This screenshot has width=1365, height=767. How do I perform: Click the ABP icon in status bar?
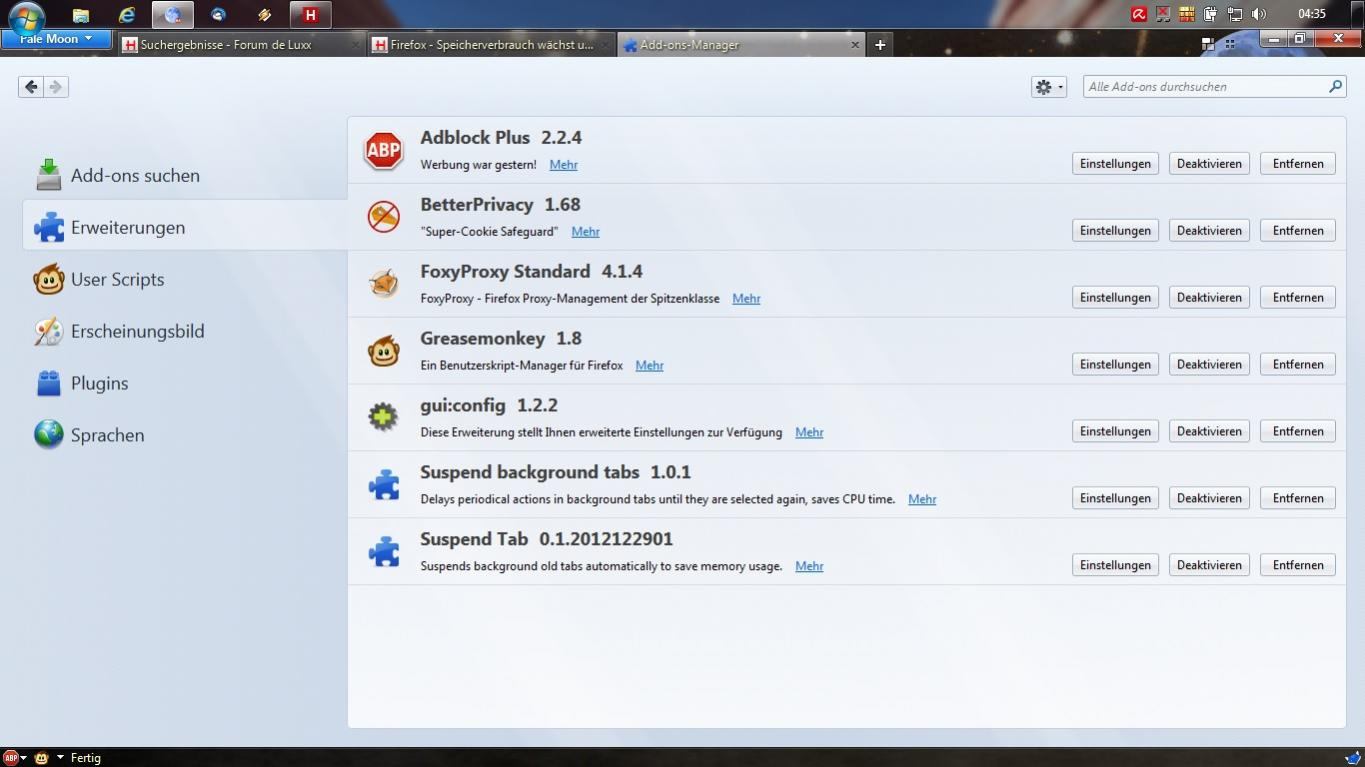tap(10, 758)
